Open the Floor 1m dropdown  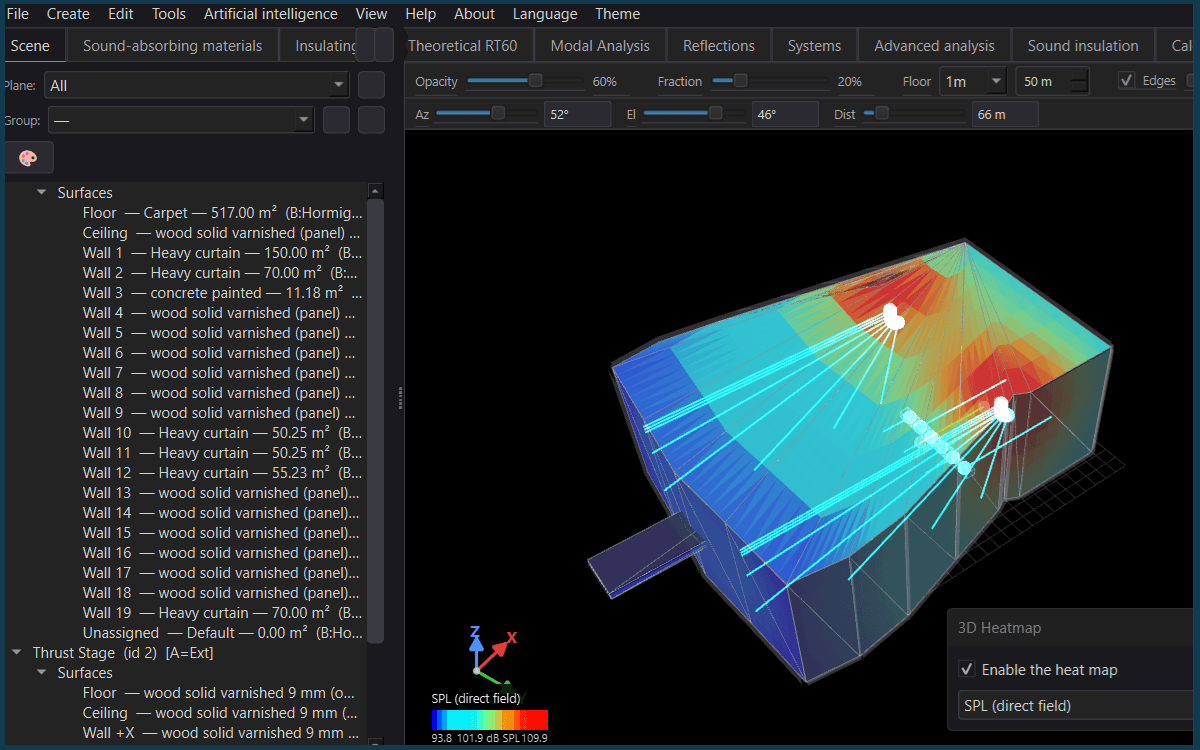click(973, 82)
